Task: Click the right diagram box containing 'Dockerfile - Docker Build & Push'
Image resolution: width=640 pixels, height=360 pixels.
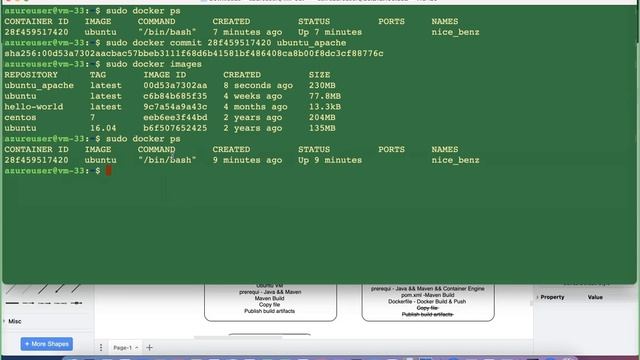Action: pyautogui.click(x=428, y=302)
